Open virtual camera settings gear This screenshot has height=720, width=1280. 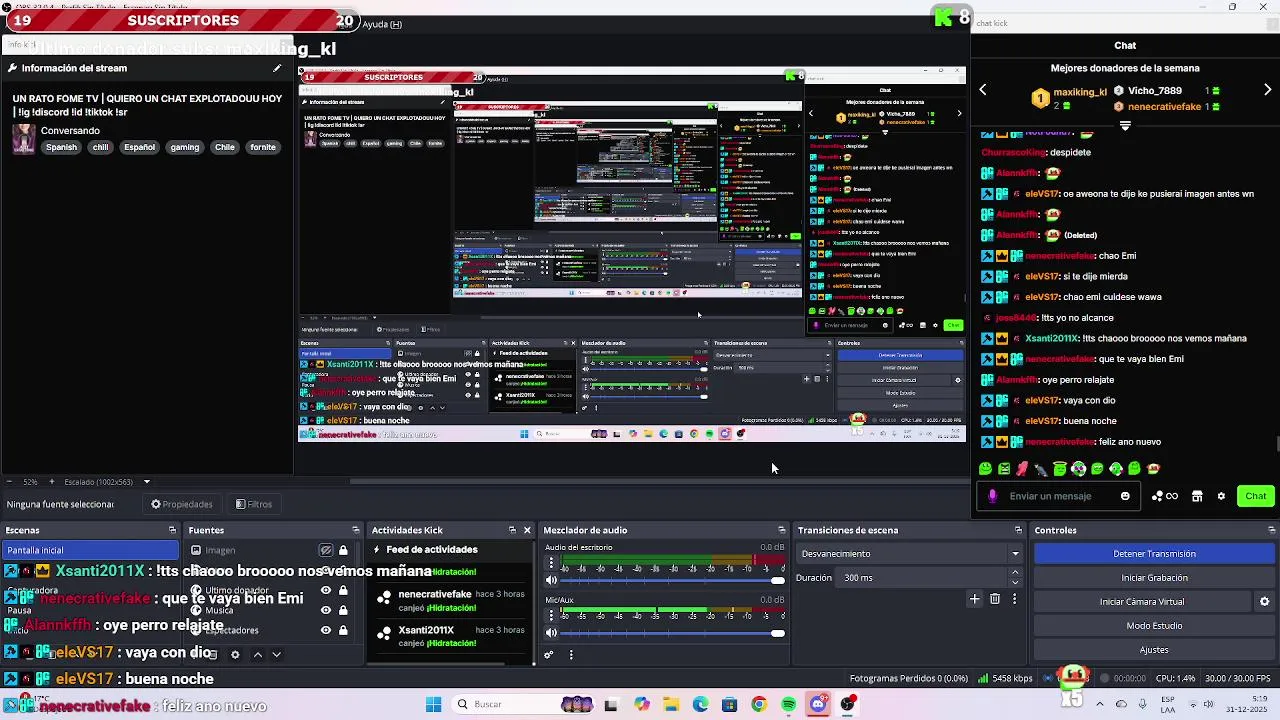(1264, 602)
